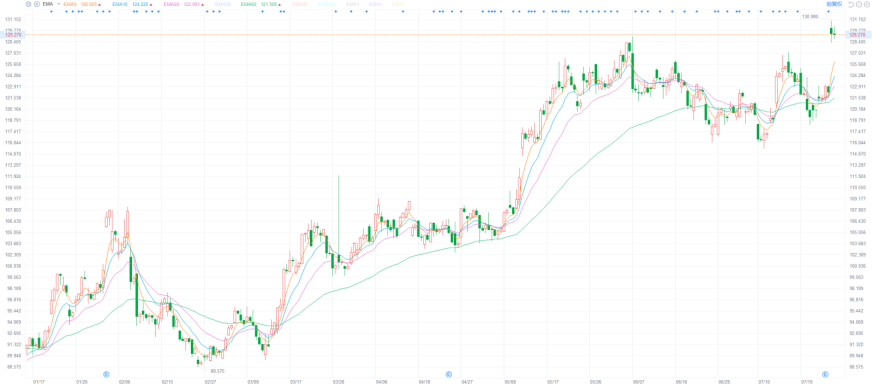Click the 126.085 EMA5 value

[89, 4]
